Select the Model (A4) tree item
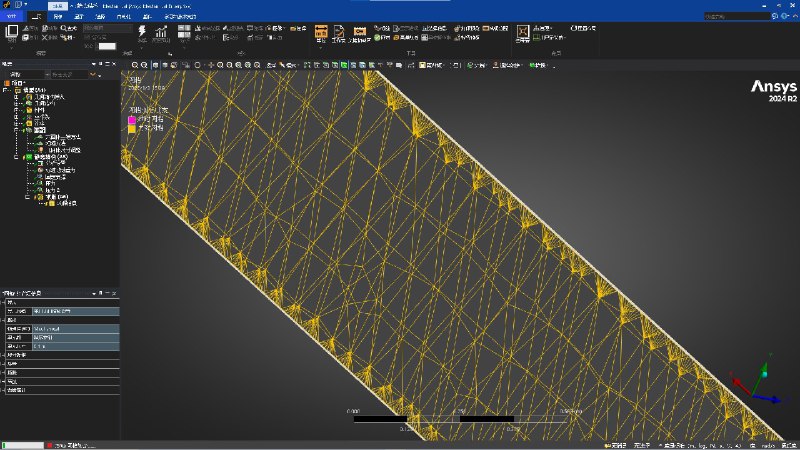The image size is (800, 450). (x=34, y=90)
